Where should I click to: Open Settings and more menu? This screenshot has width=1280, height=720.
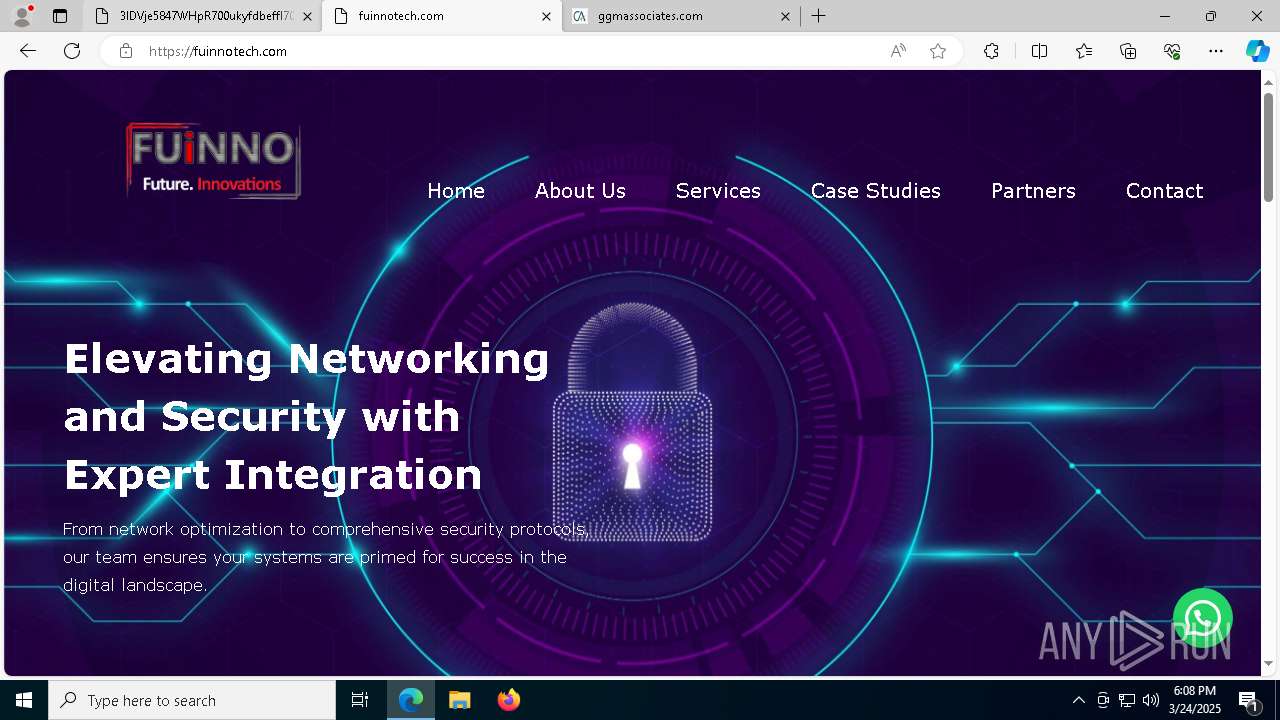coord(1216,51)
